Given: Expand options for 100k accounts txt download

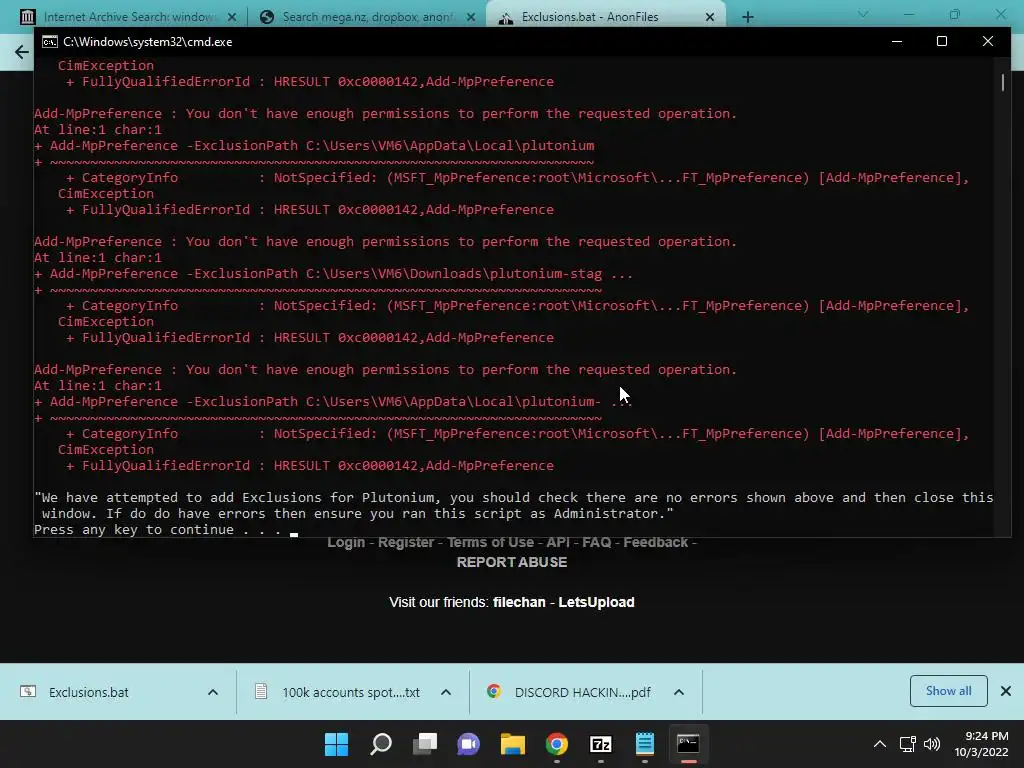Looking at the screenshot, I should click(446, 692).
